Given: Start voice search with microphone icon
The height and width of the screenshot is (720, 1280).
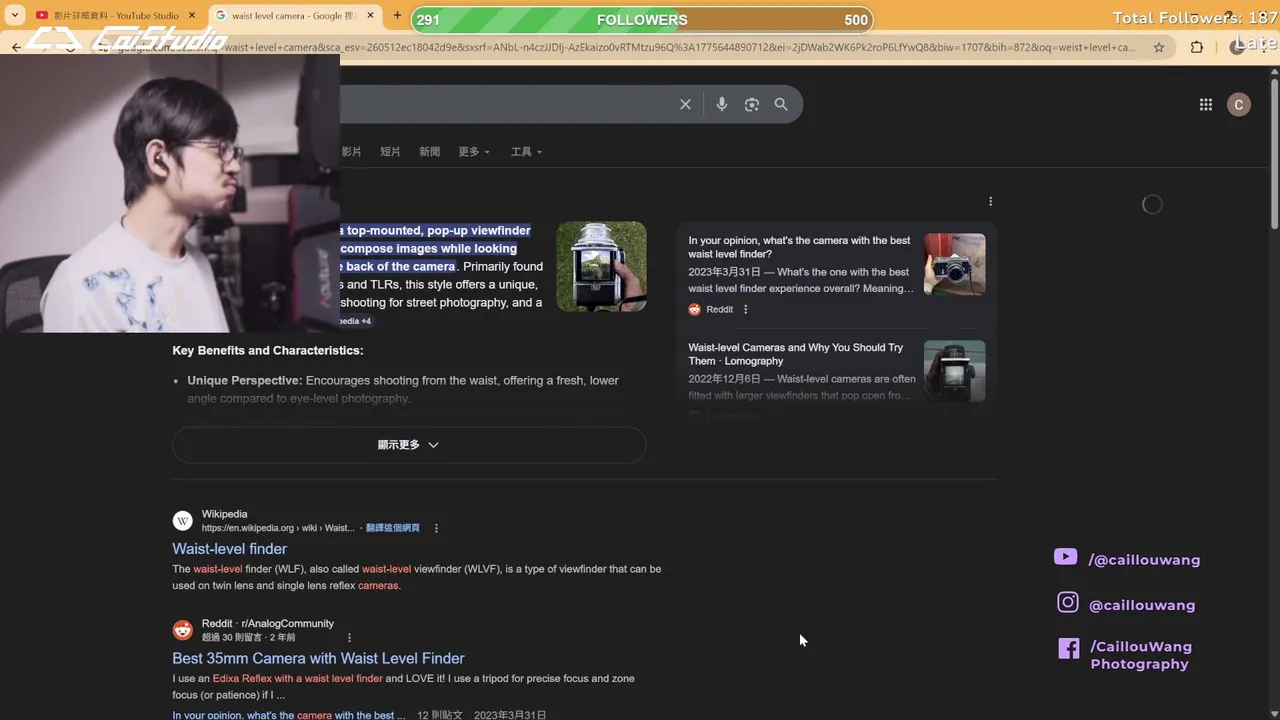Looking at the screenshot, I should pos(721,104).
